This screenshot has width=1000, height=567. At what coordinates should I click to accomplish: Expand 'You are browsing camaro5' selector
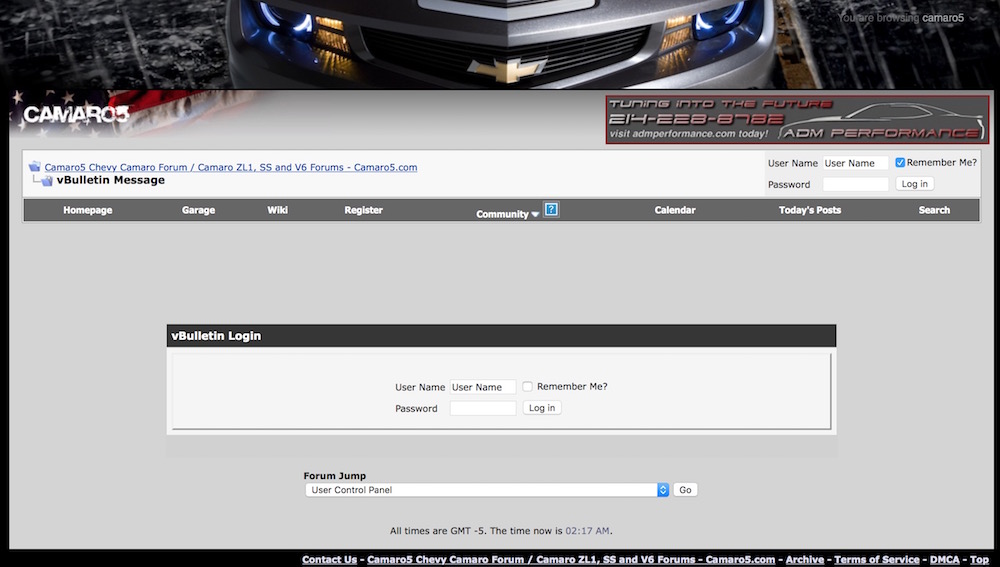(x=908, y=18)
